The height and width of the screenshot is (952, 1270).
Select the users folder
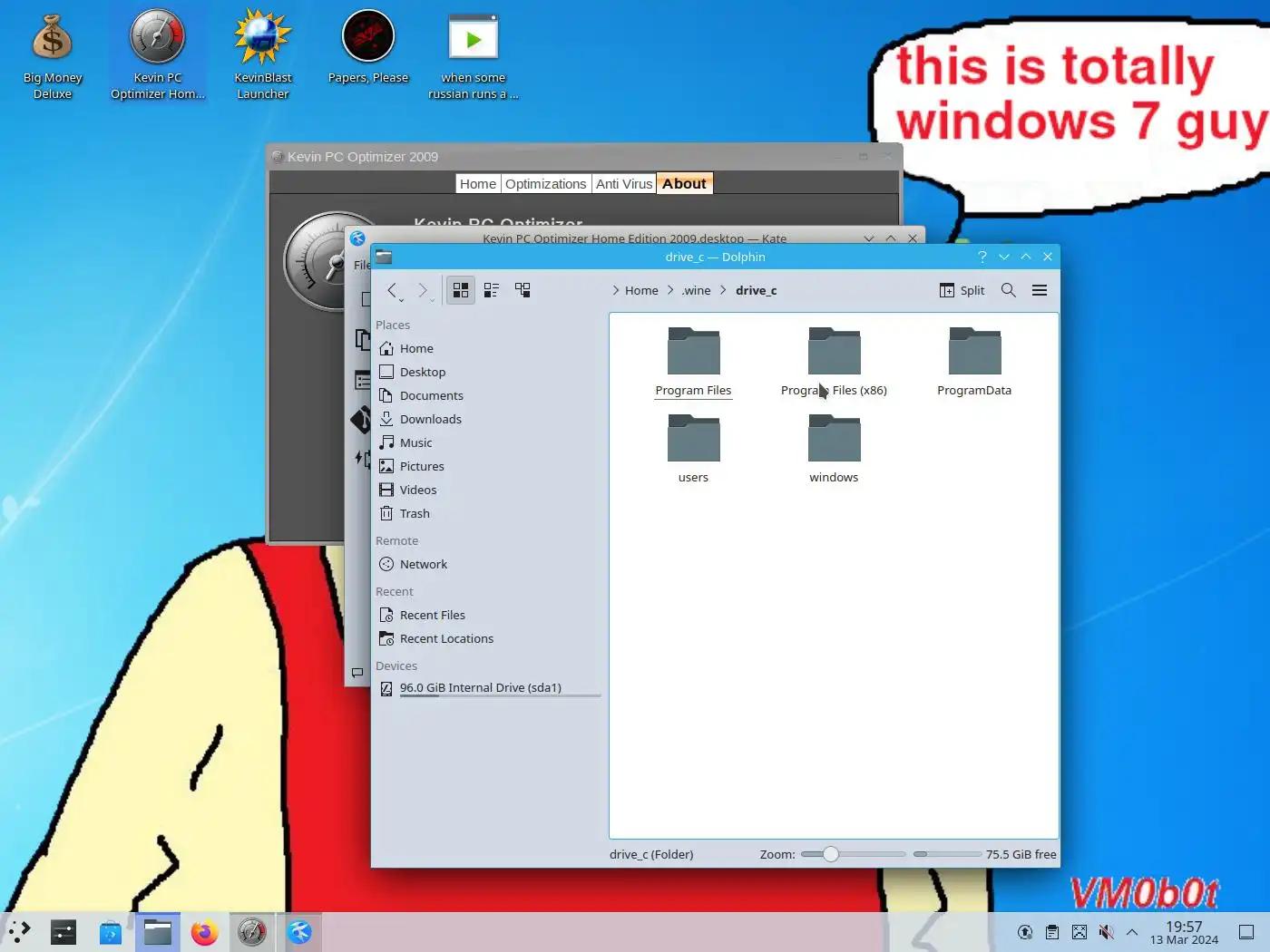[693, 449]
